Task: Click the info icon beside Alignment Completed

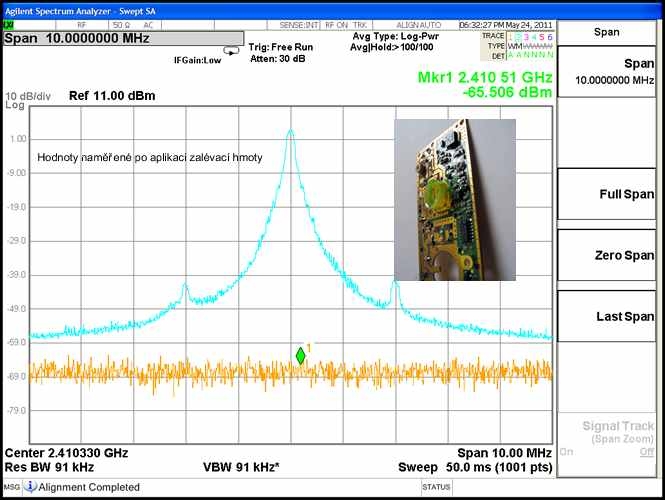Action: 30,486
